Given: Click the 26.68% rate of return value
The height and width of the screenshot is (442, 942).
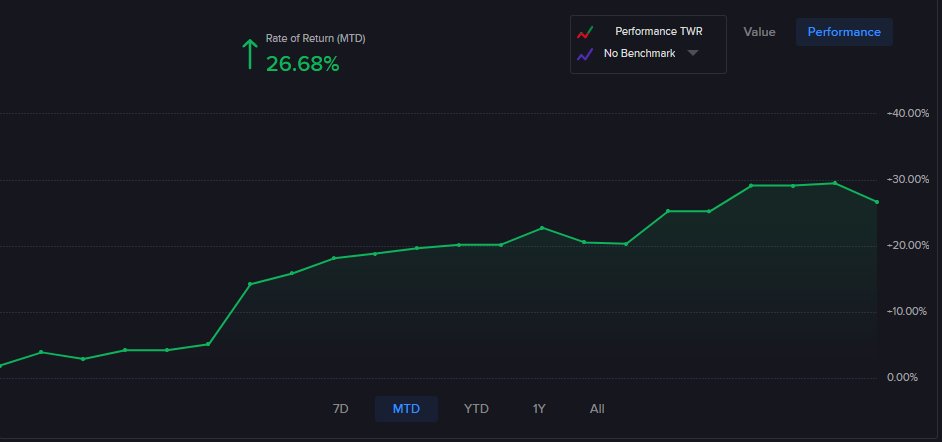Looking at the screenshot, I should pos(303,64).
